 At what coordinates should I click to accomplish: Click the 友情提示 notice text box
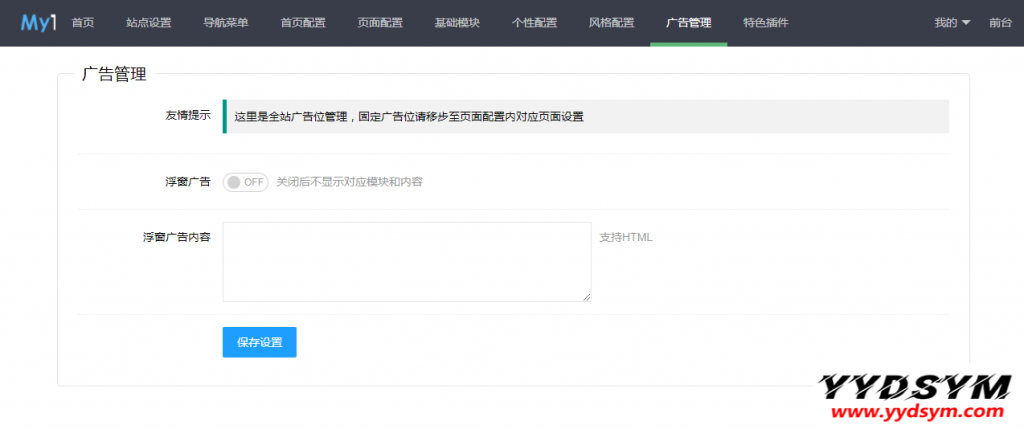[x=586, y=116]
